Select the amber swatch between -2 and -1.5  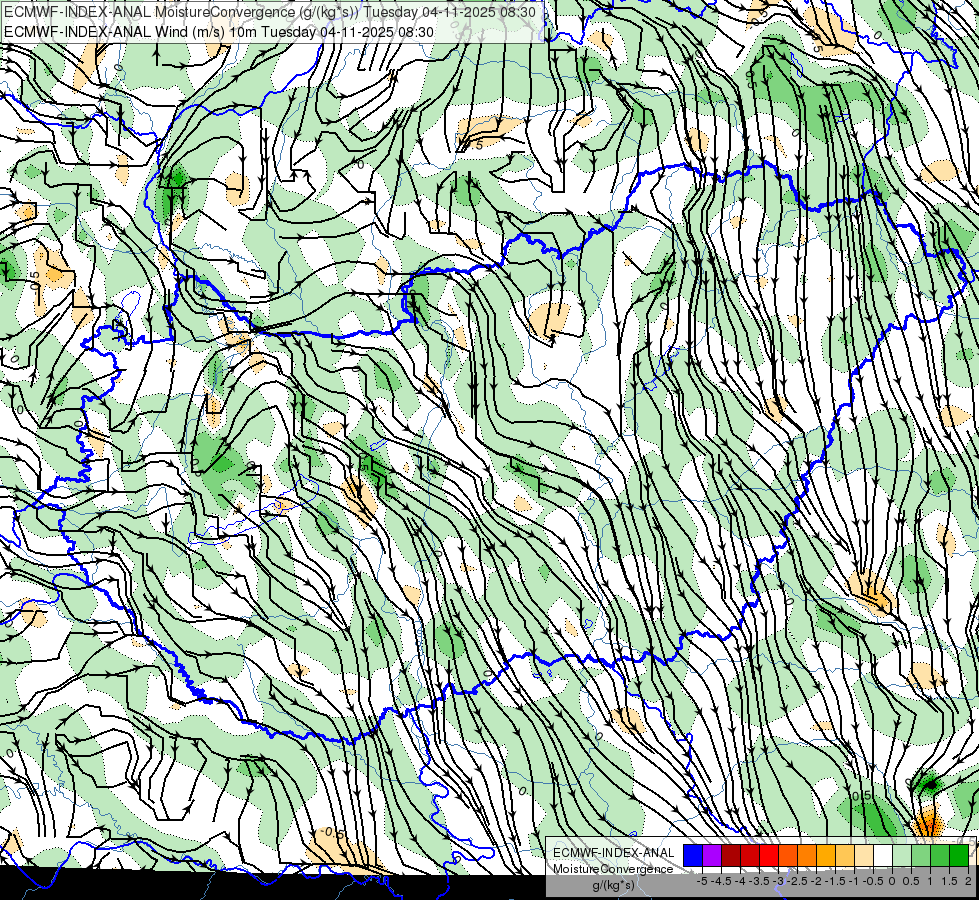826,856
